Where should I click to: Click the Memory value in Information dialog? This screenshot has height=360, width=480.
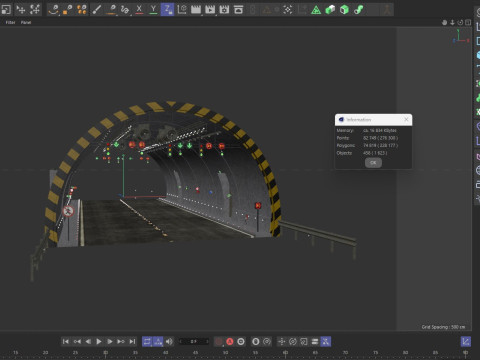[x=380, y=130]
